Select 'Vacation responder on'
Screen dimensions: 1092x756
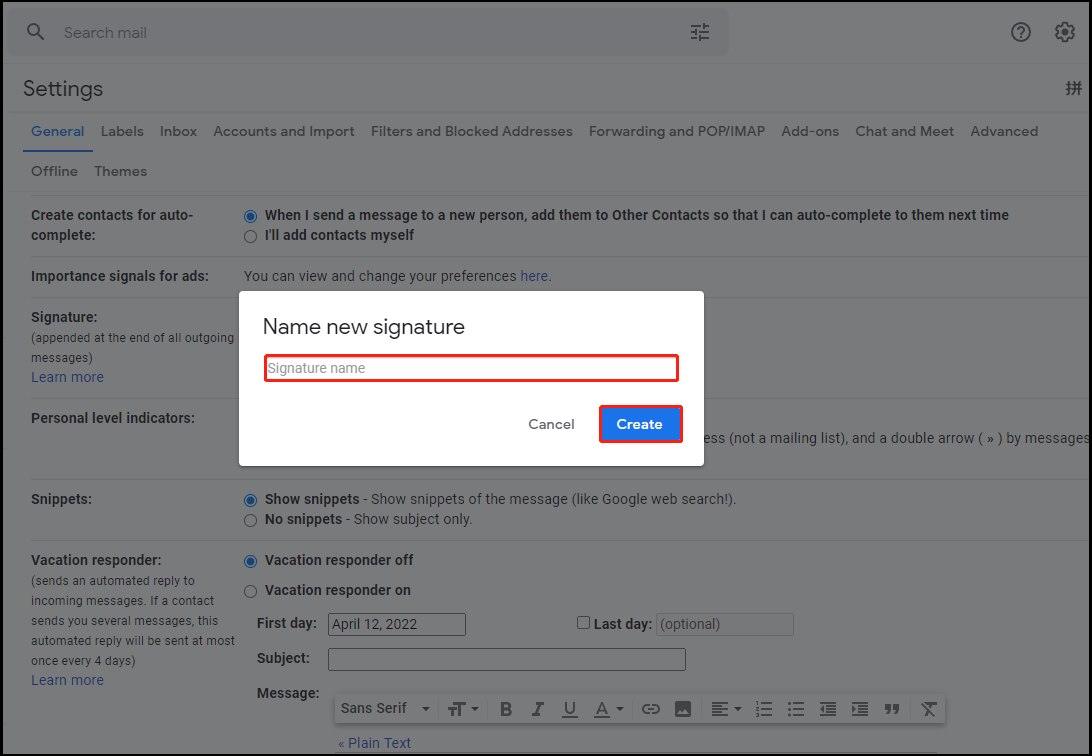click(x=251, y=592)
